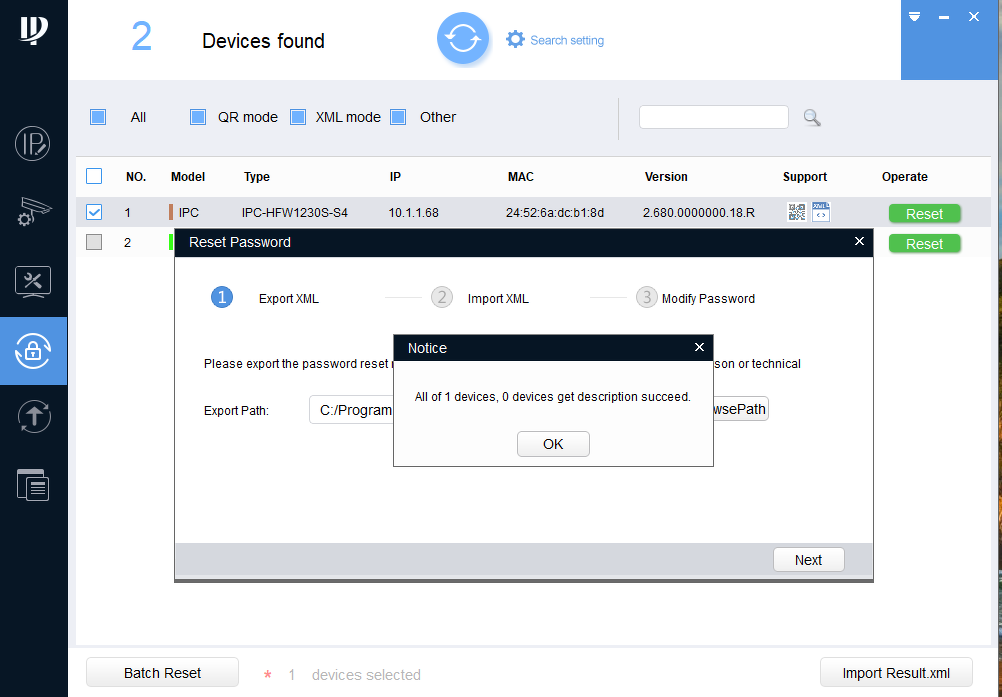The image size is (1002, 697).
Task: Open the Building Config sidebar icon
Action: tap(33, 485)
